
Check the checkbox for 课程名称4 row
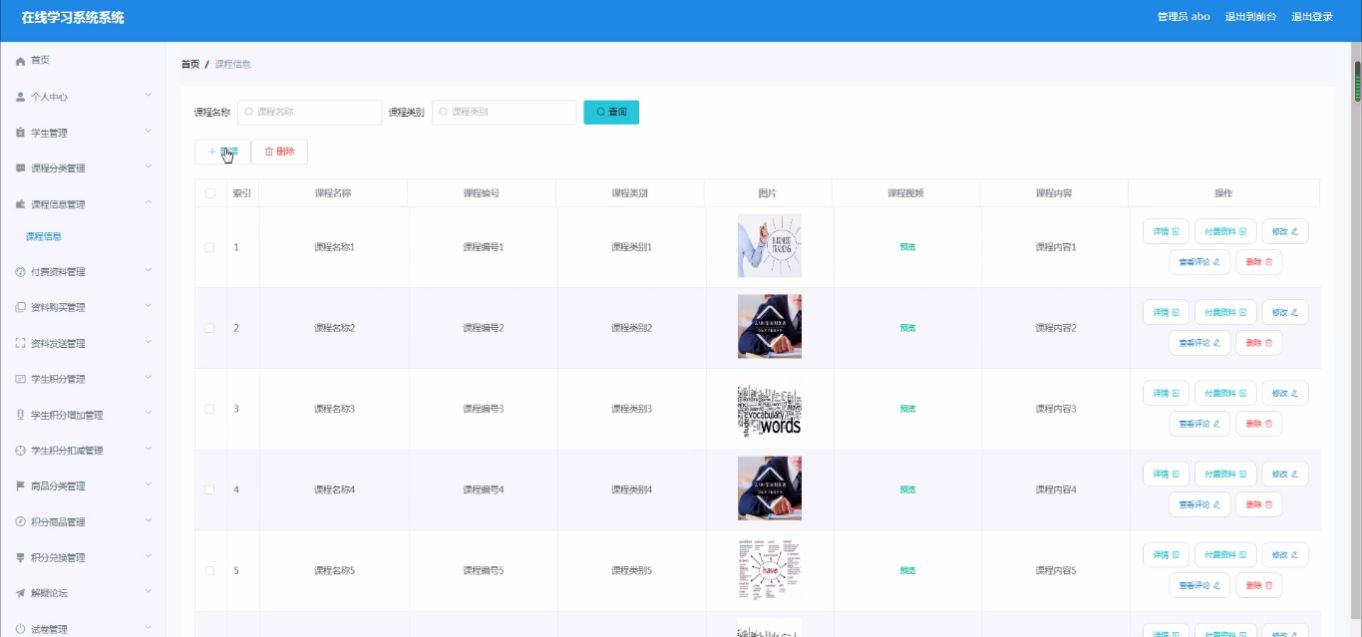point(210,490)
